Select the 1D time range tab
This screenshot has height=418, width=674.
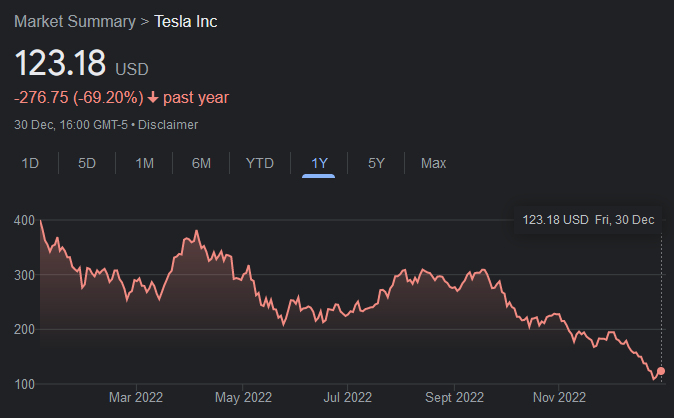30,163
